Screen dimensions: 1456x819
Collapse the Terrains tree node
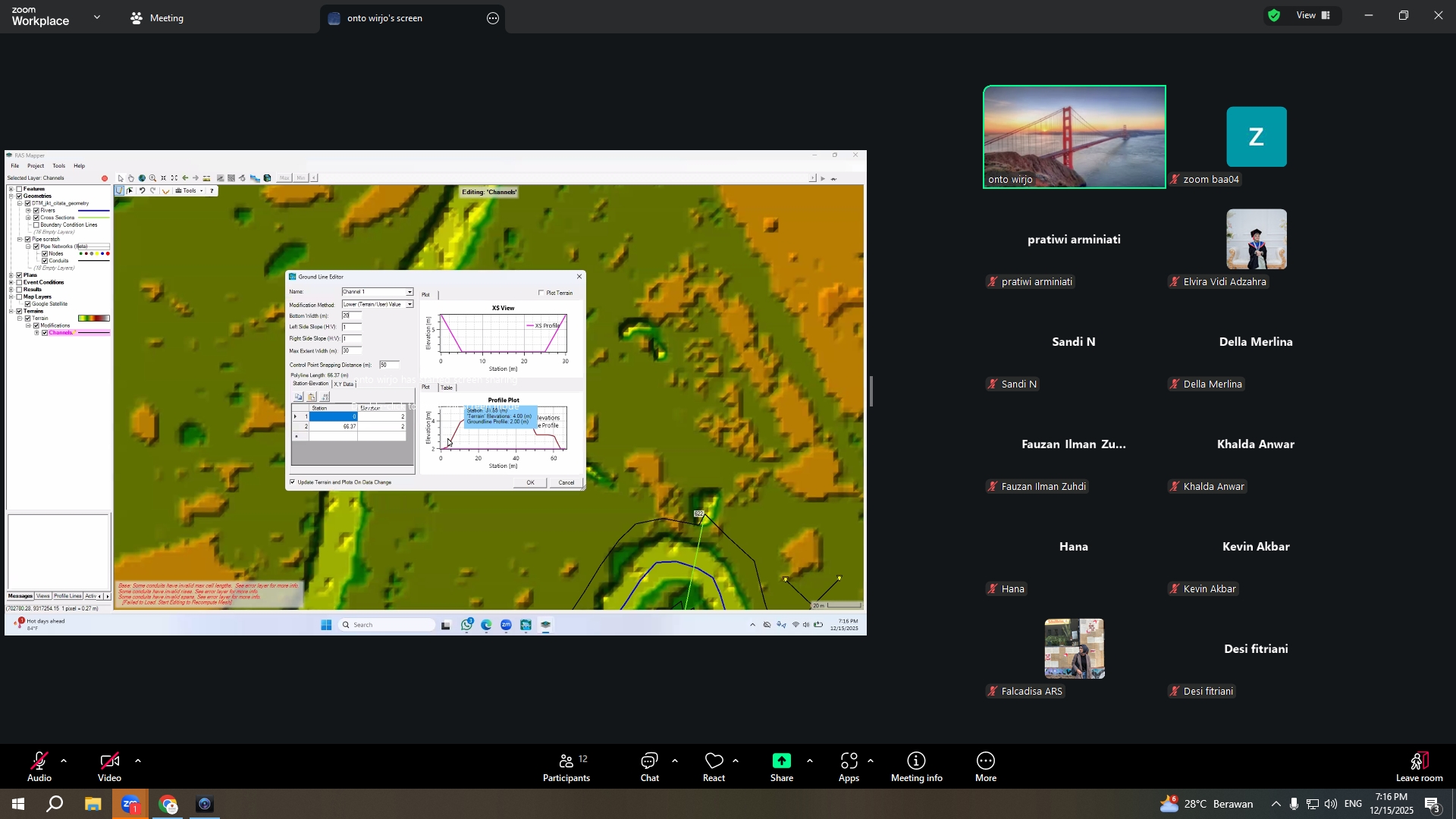pyautogui.click(x=11, y=311)
